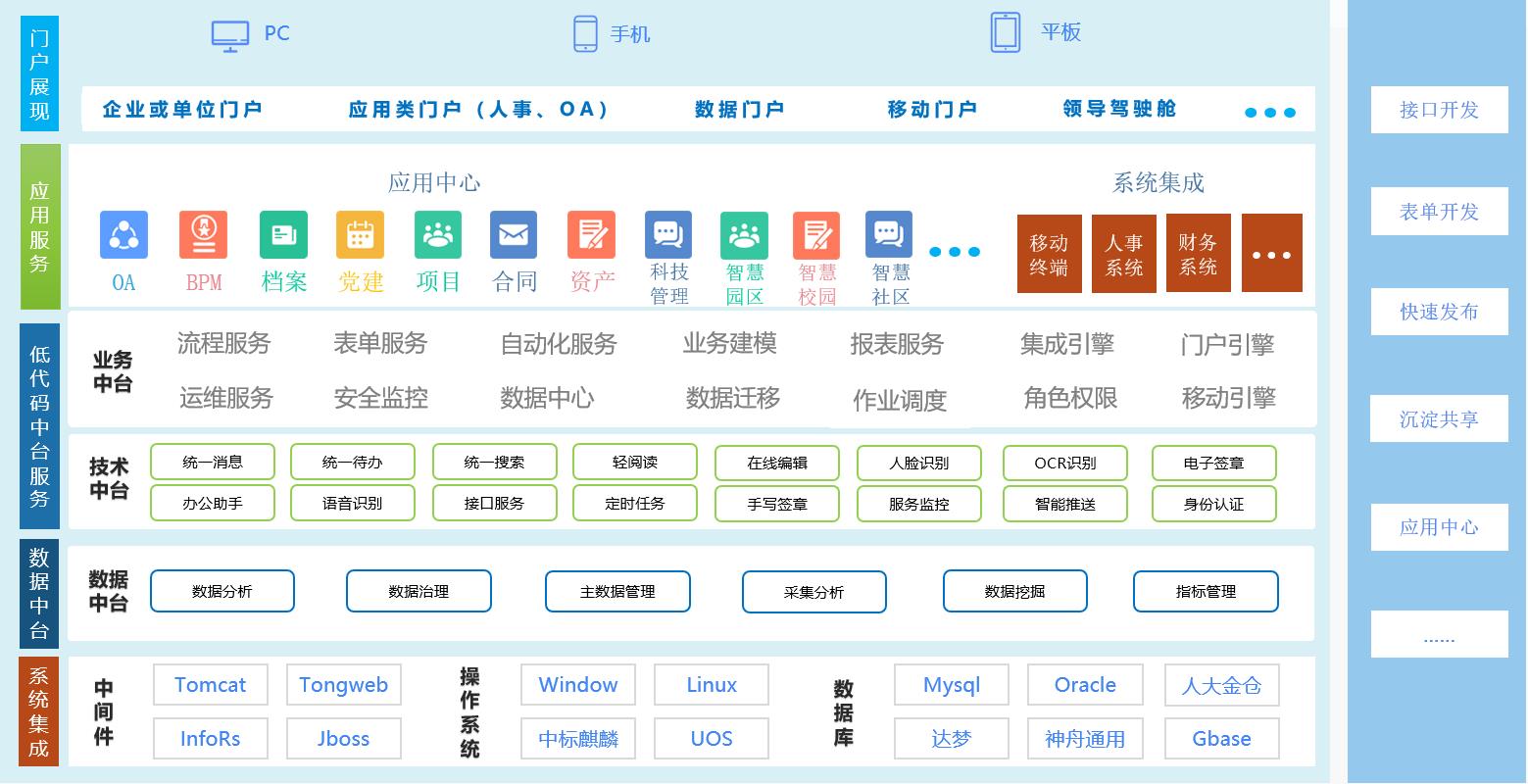Image resolution: width=1528 pixels, height=784 pixels.
Task: Click the 人事系统 integration tile
Action: (x=1124, y=254)
